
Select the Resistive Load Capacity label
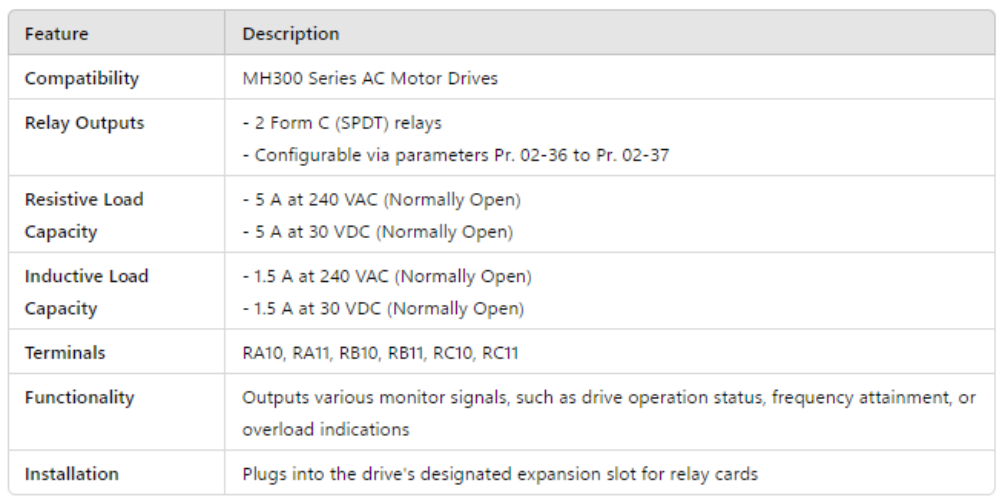[x=84, y=215]
